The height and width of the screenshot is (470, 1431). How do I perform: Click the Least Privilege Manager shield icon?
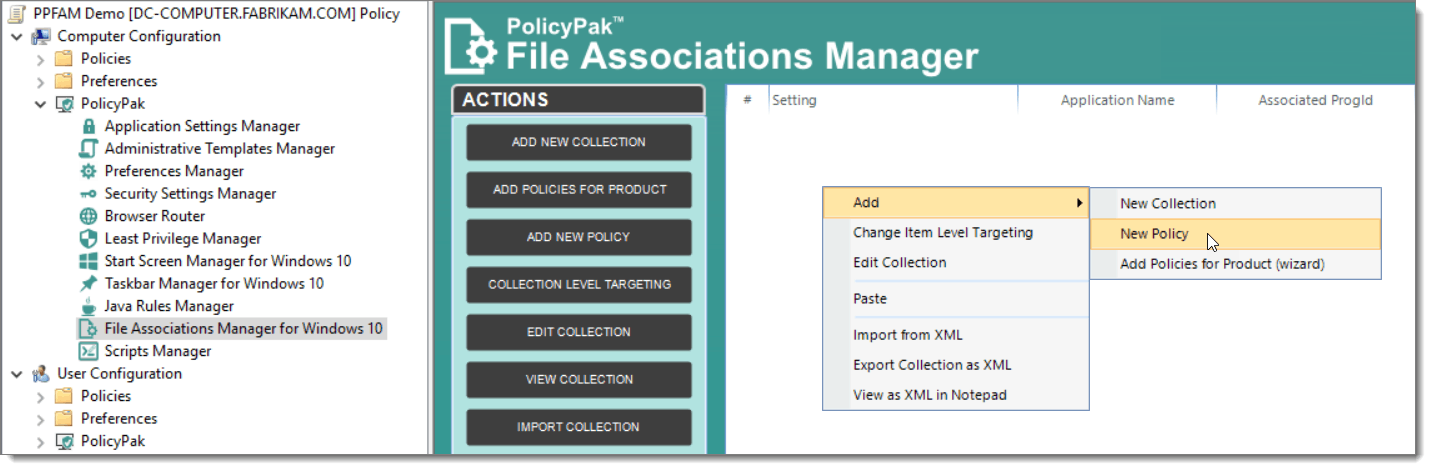point(88,239)
